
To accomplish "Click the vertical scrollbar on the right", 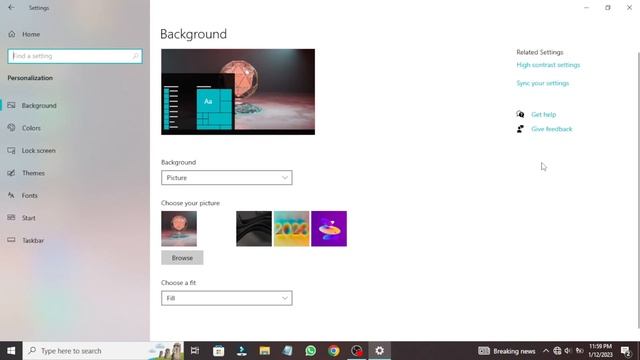I will [x=638, y=190].
